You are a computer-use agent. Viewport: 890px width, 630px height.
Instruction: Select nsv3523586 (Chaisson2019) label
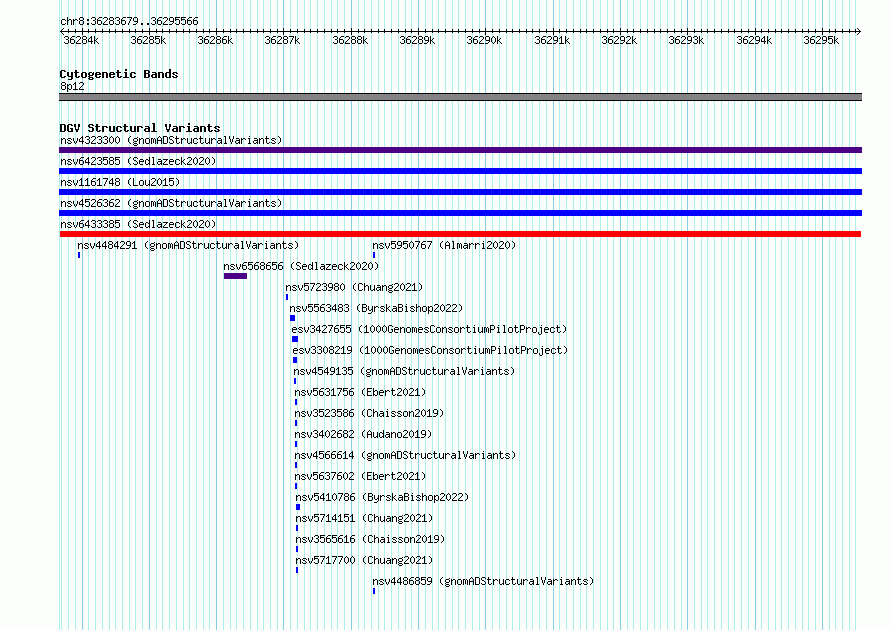click(369, 413)
